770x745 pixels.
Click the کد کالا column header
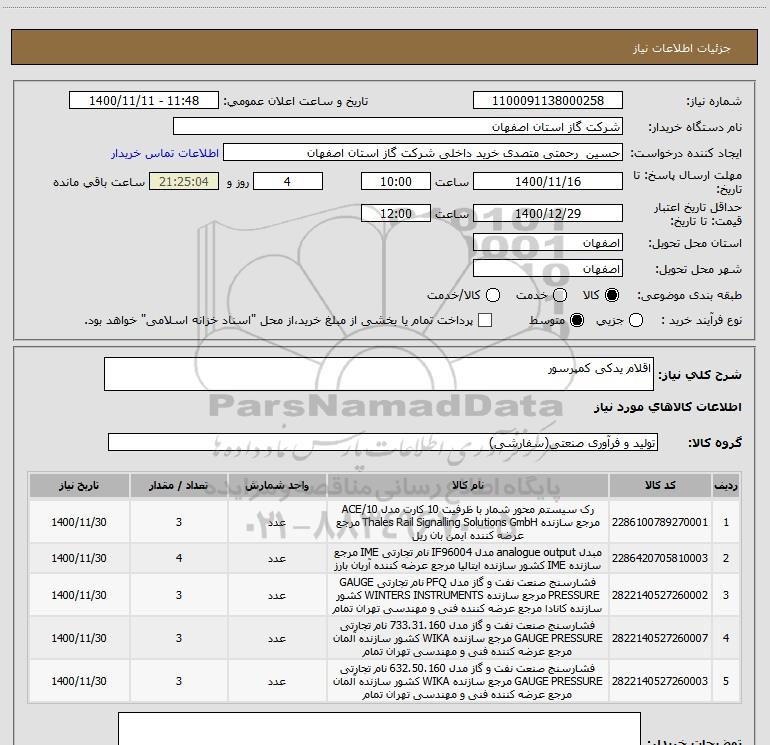[660, 486]
